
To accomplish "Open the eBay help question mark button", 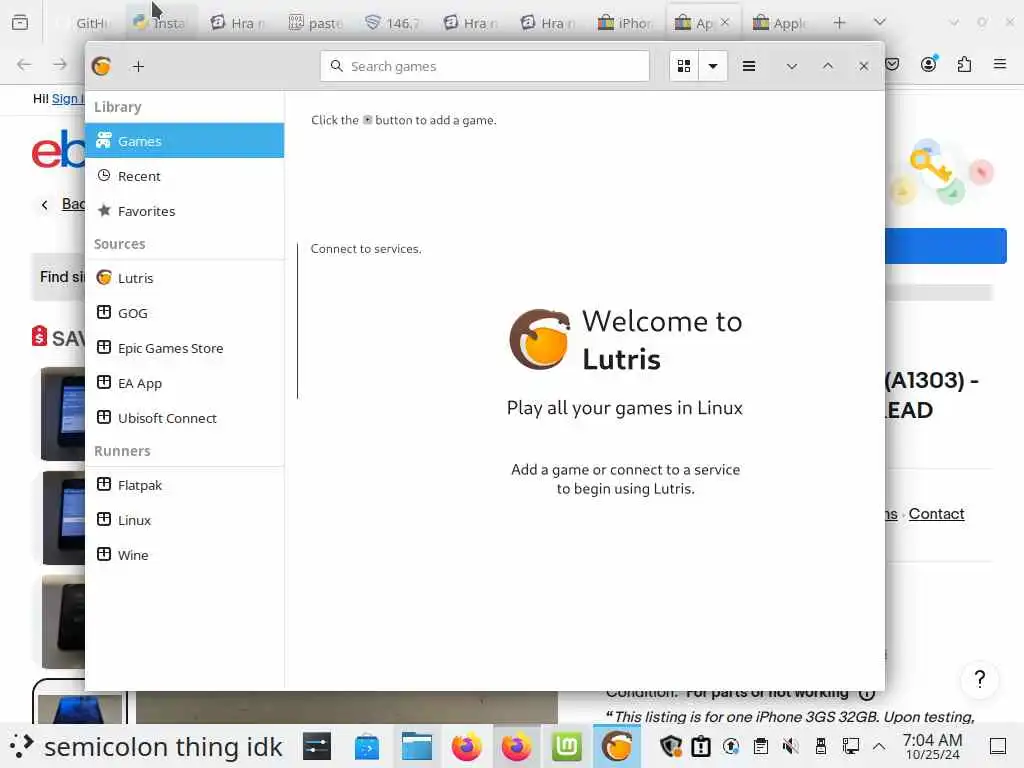I will (980, 679).
